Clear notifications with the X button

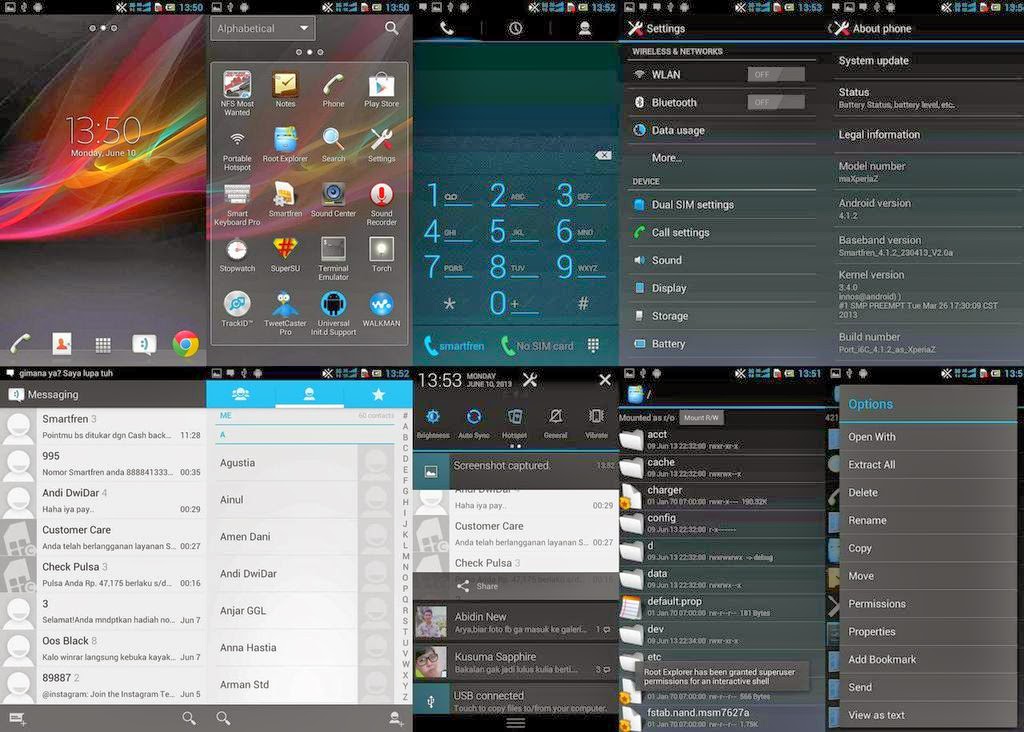(605, 380)
